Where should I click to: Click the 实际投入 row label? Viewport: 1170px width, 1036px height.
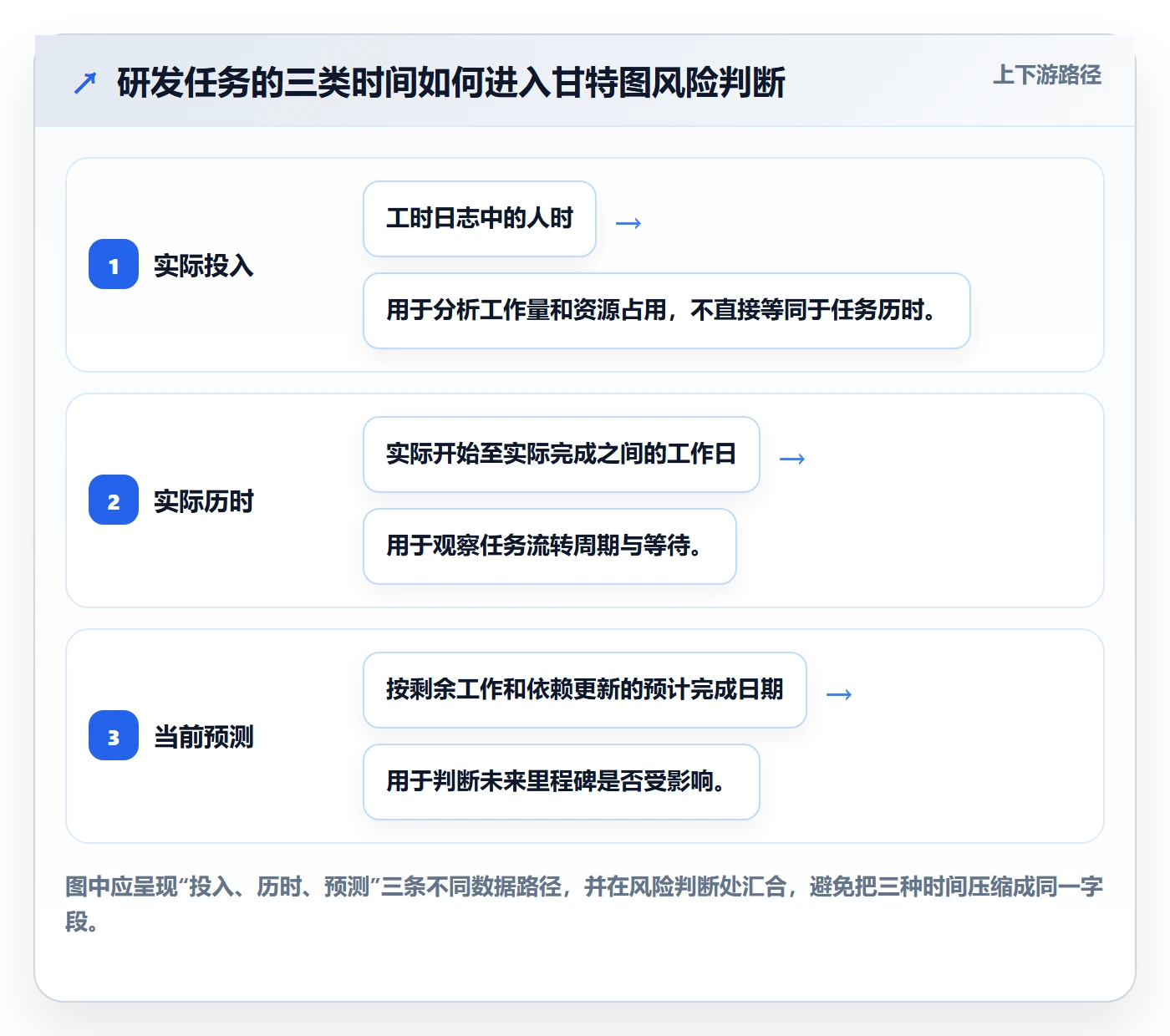[204, 266]
